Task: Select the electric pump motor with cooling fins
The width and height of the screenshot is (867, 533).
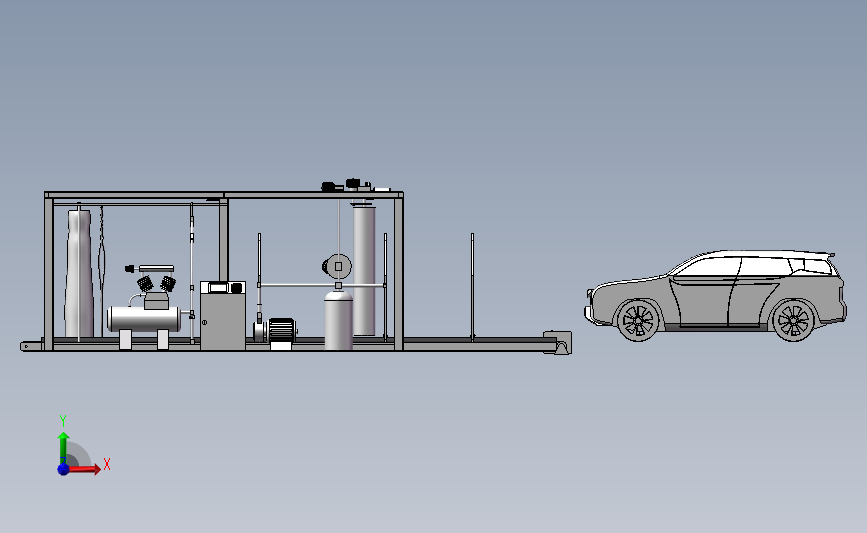Action: click(281, 330)
